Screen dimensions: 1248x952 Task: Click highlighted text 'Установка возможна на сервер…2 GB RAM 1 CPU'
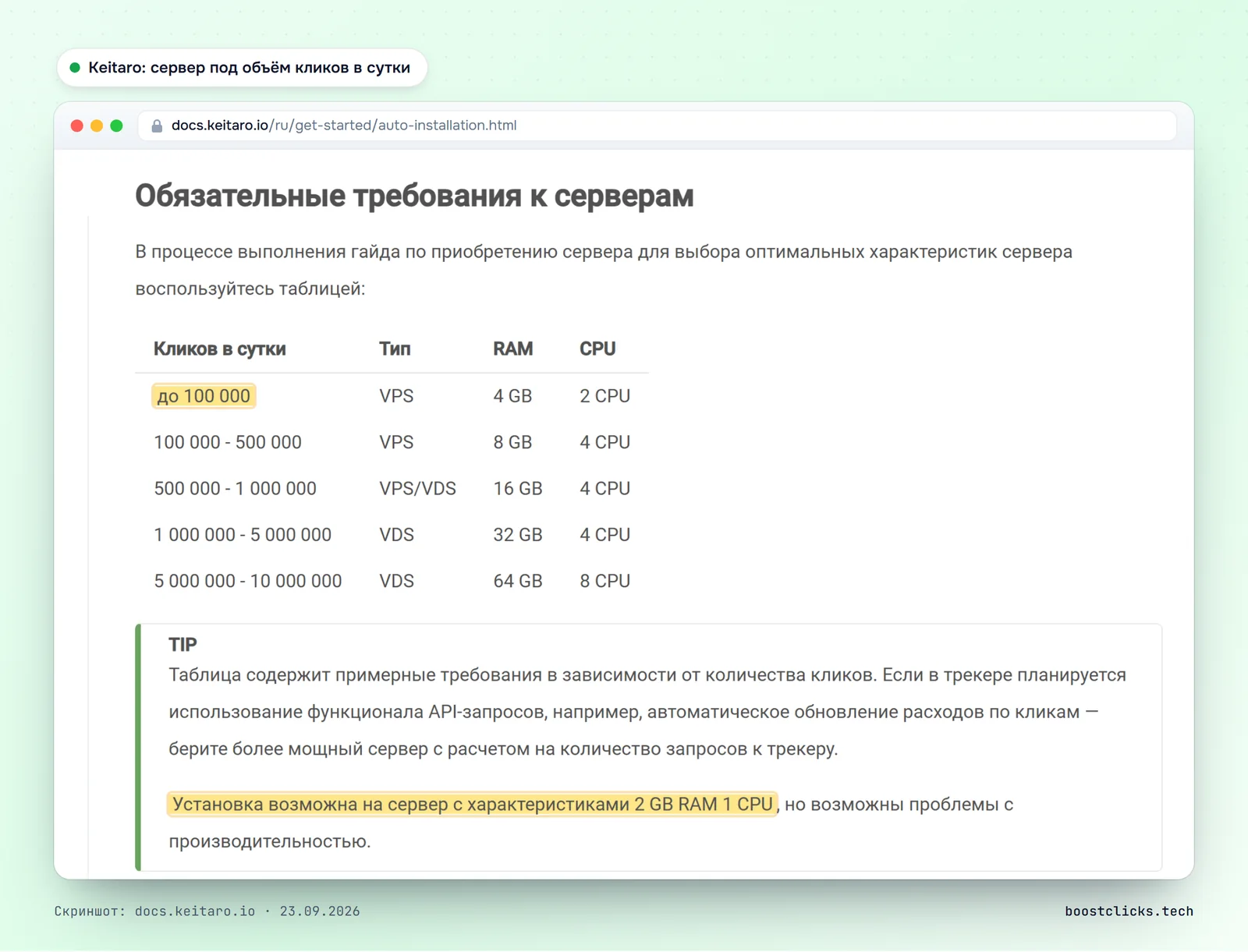[x=473, y=805]
